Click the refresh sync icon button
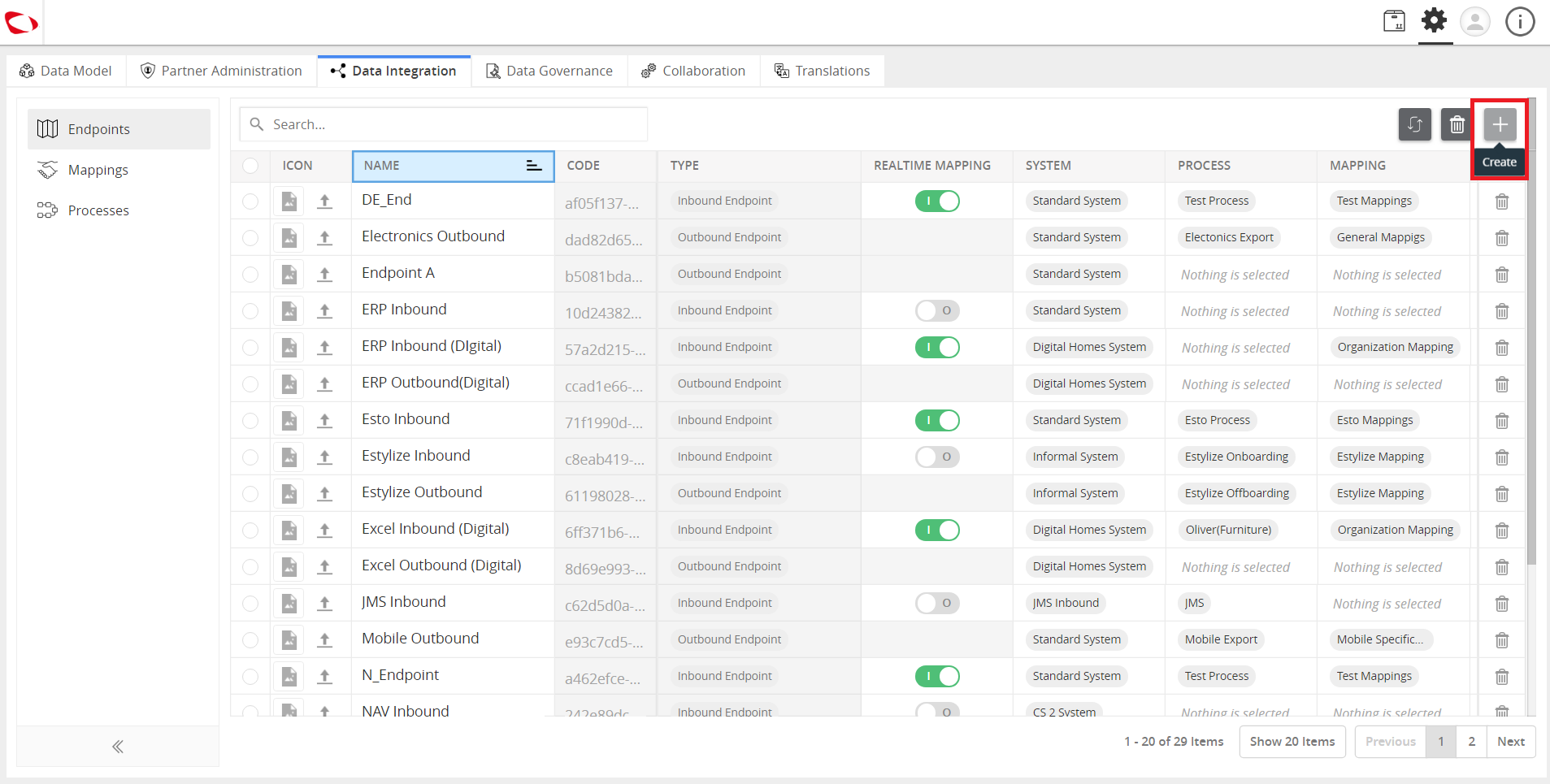 [x=1415, y=124]
